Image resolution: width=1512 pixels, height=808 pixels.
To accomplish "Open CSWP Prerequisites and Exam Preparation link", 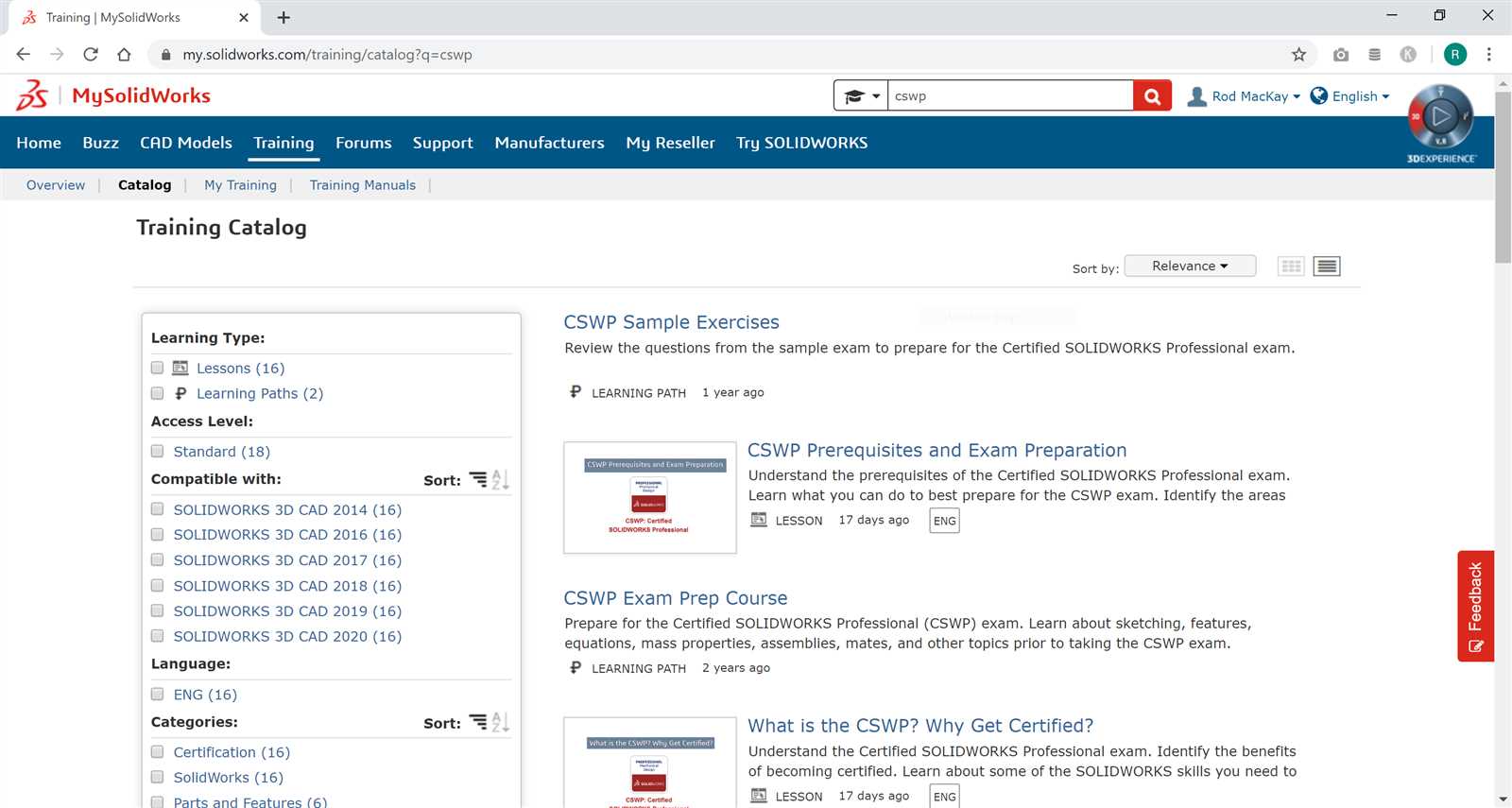I will tap(936, 451).
